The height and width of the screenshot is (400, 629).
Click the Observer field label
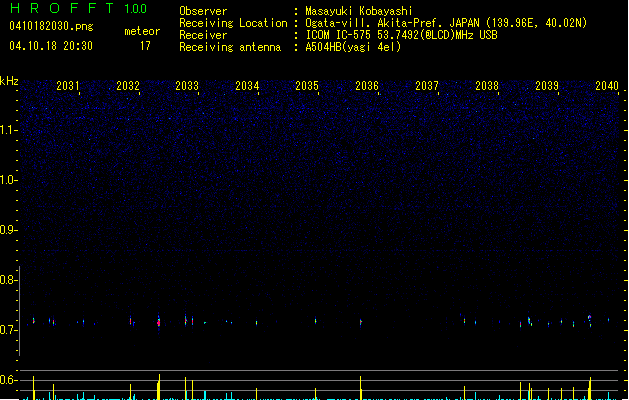tap(203, 11)
